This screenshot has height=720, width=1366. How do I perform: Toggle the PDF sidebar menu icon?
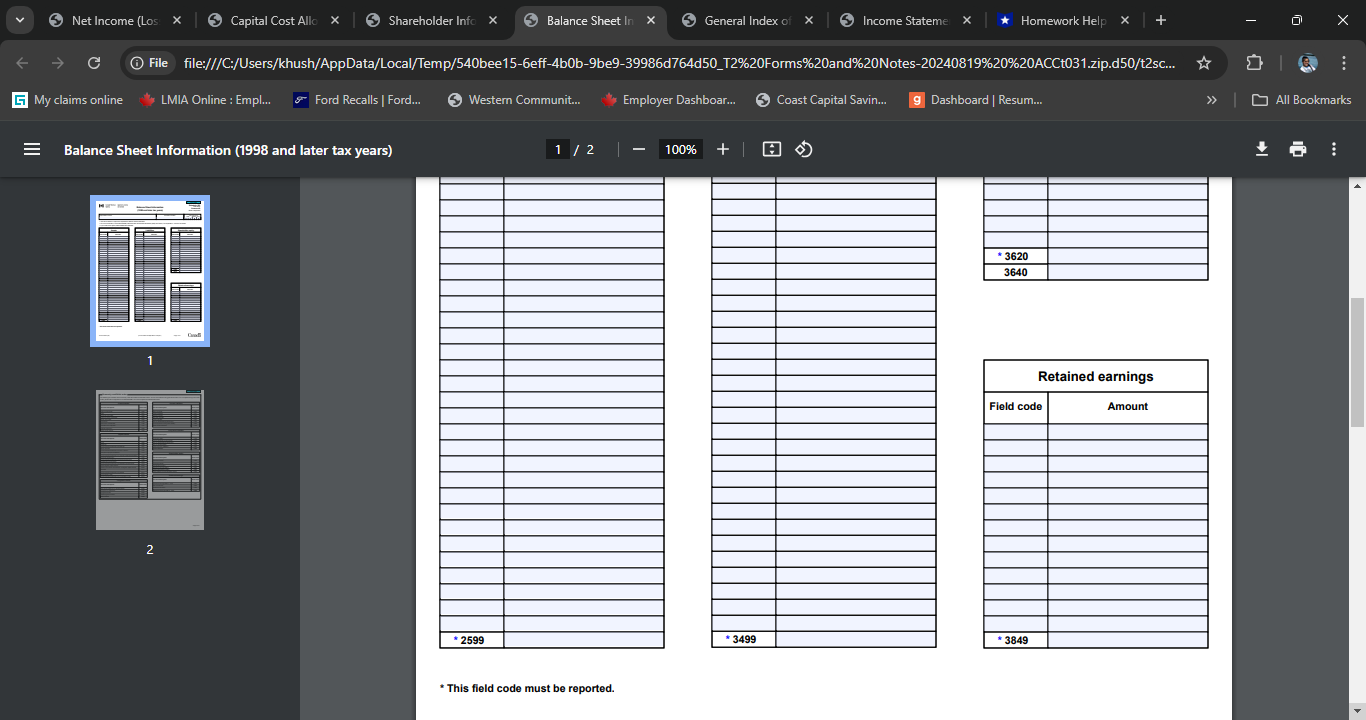click(x=32, y=149)
